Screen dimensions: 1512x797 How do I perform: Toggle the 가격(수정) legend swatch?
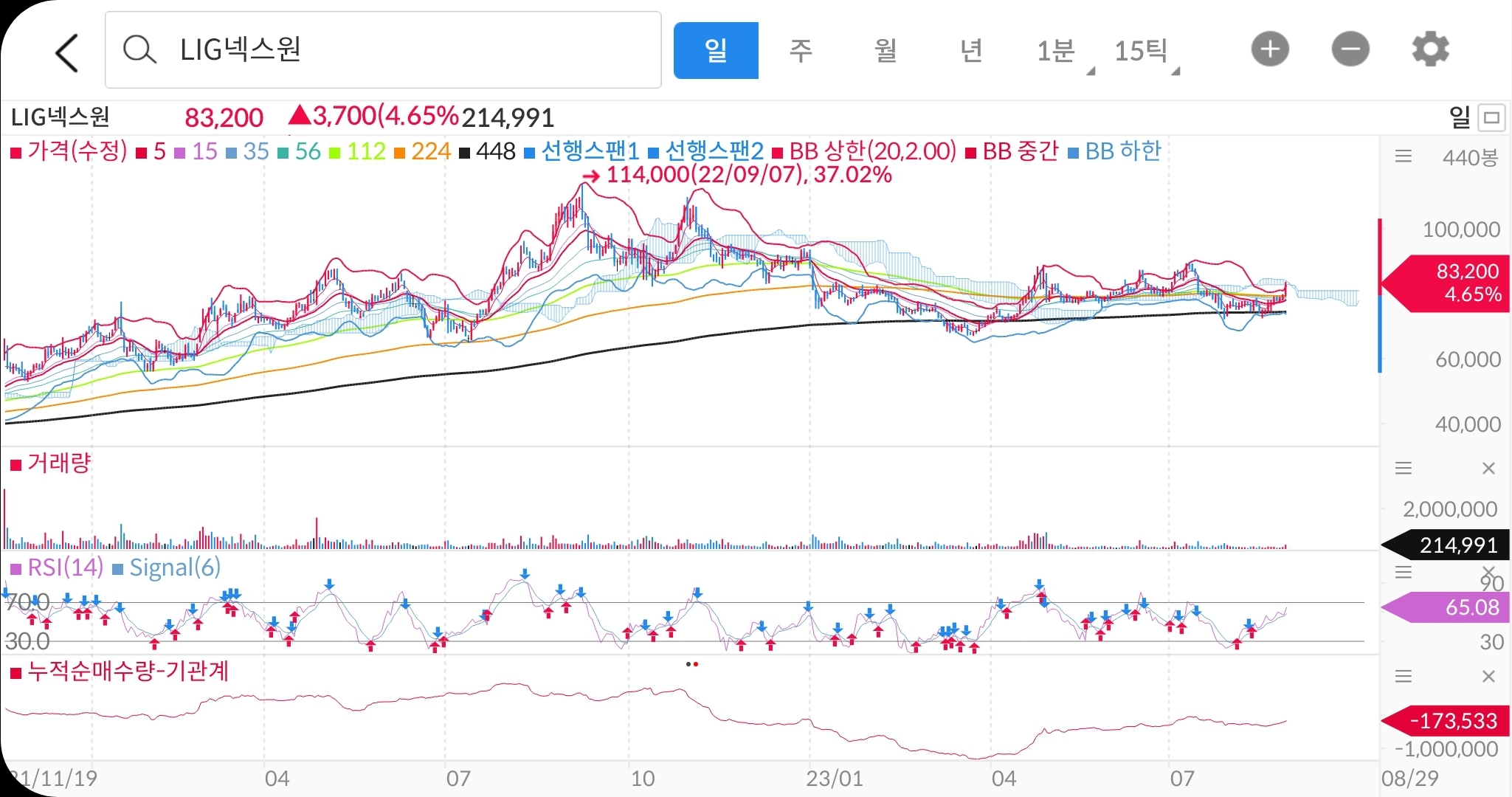tap(15, 153)
